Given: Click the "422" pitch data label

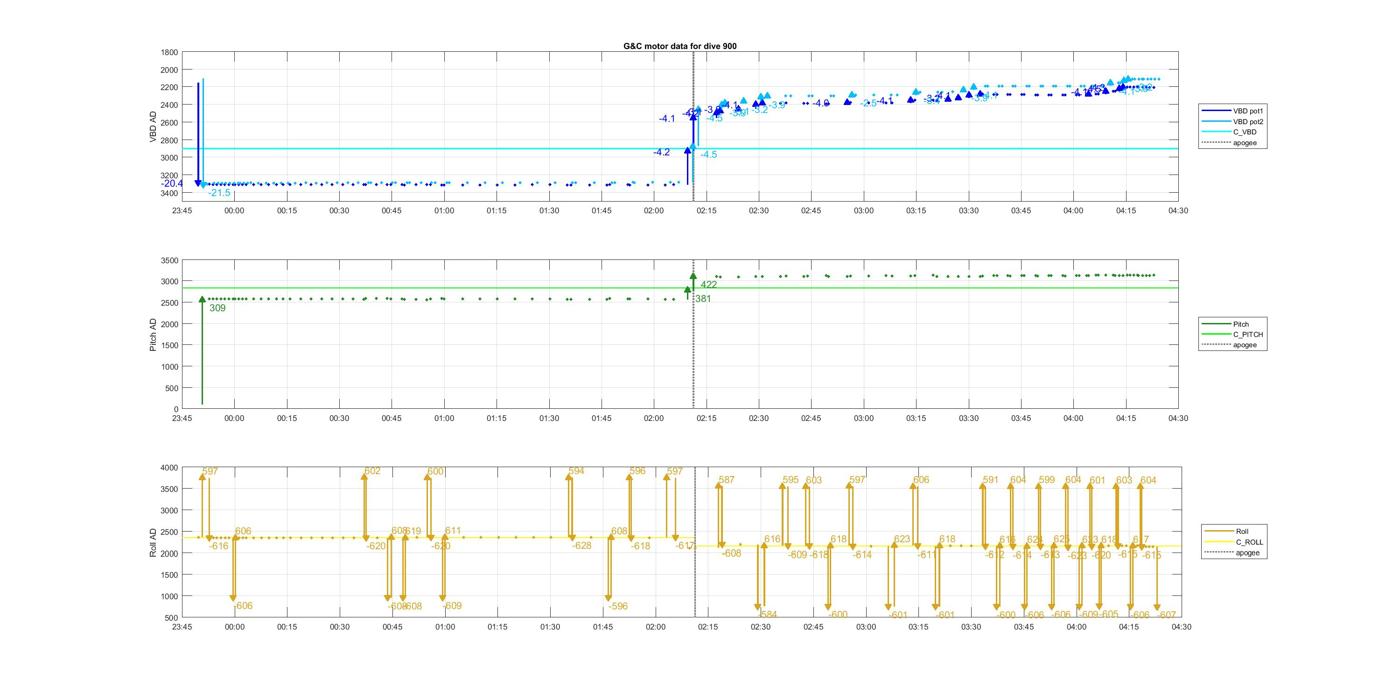Looking at the screenshot, I should click(709, 285).
